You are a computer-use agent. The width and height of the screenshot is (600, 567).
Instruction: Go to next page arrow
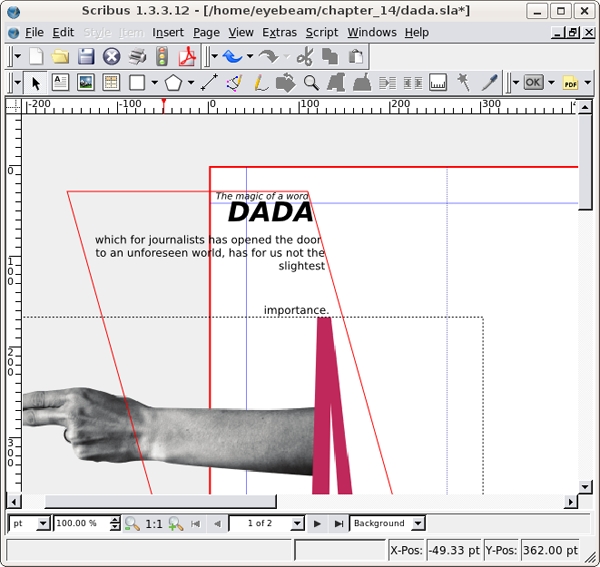click(317, 523)
